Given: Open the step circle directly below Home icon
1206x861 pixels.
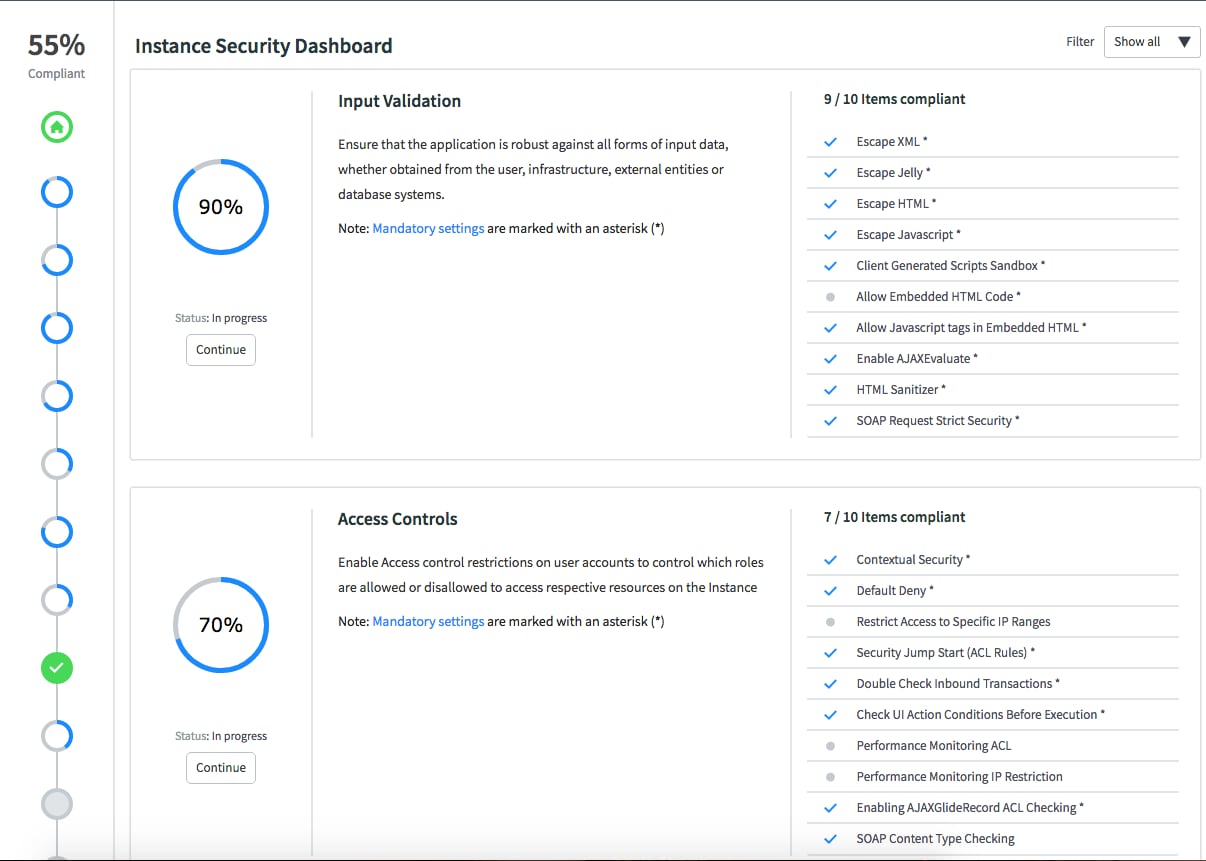Looking at the screenshot, I should (x=57, y=192).
